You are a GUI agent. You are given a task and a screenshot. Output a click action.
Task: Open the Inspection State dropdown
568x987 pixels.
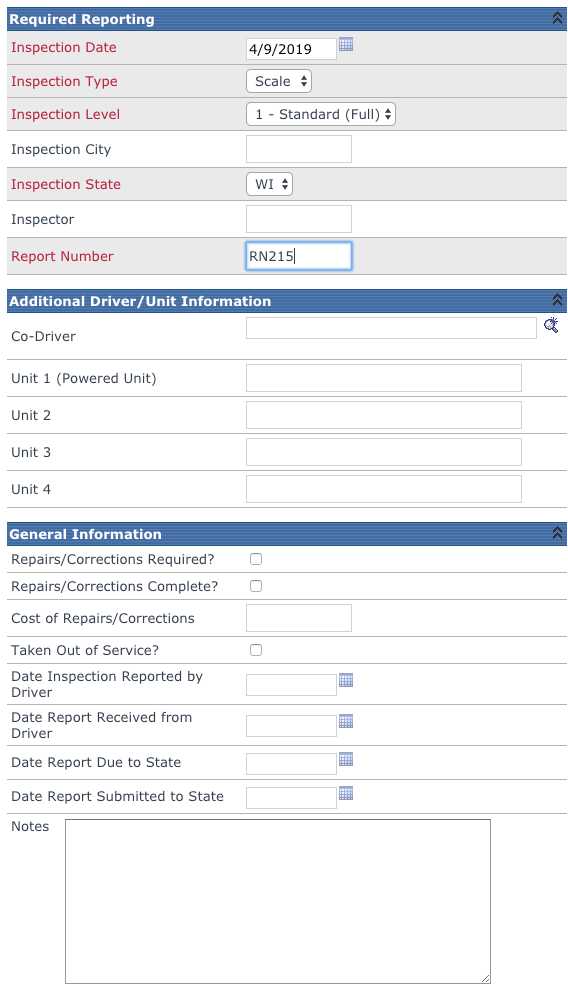click(x=270, y=184)
